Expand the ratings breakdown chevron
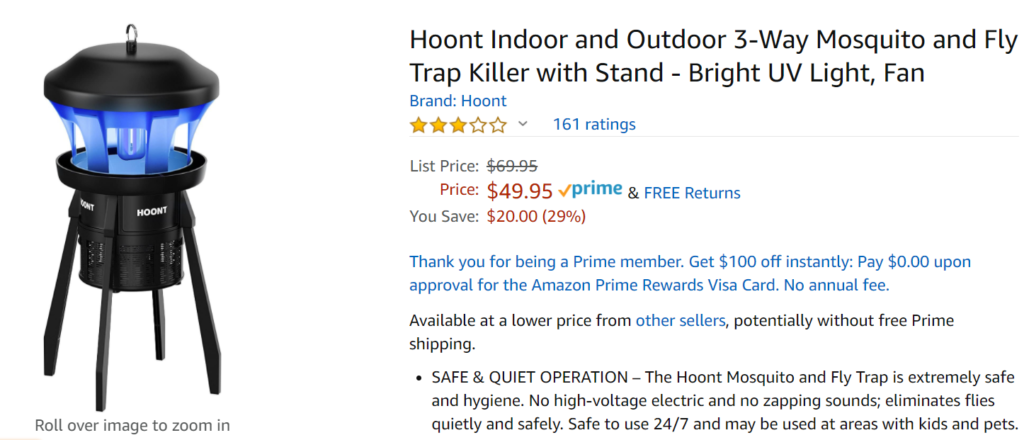 pos(522,124)
